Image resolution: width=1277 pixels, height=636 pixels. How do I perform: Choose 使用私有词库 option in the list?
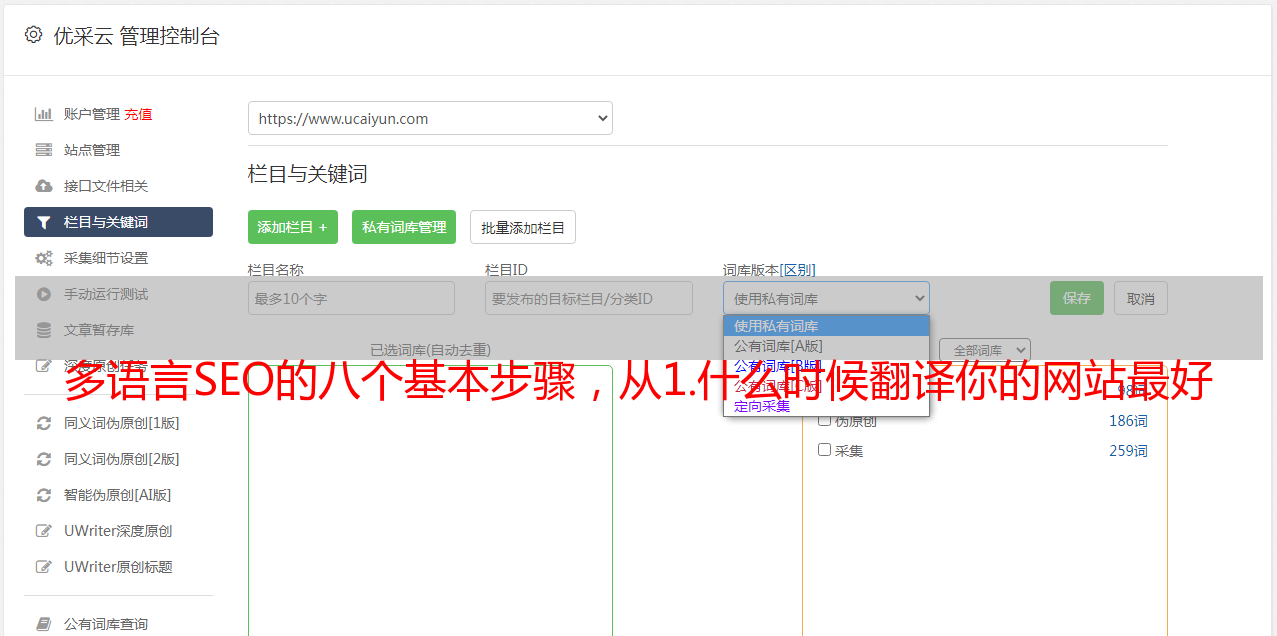826,326
